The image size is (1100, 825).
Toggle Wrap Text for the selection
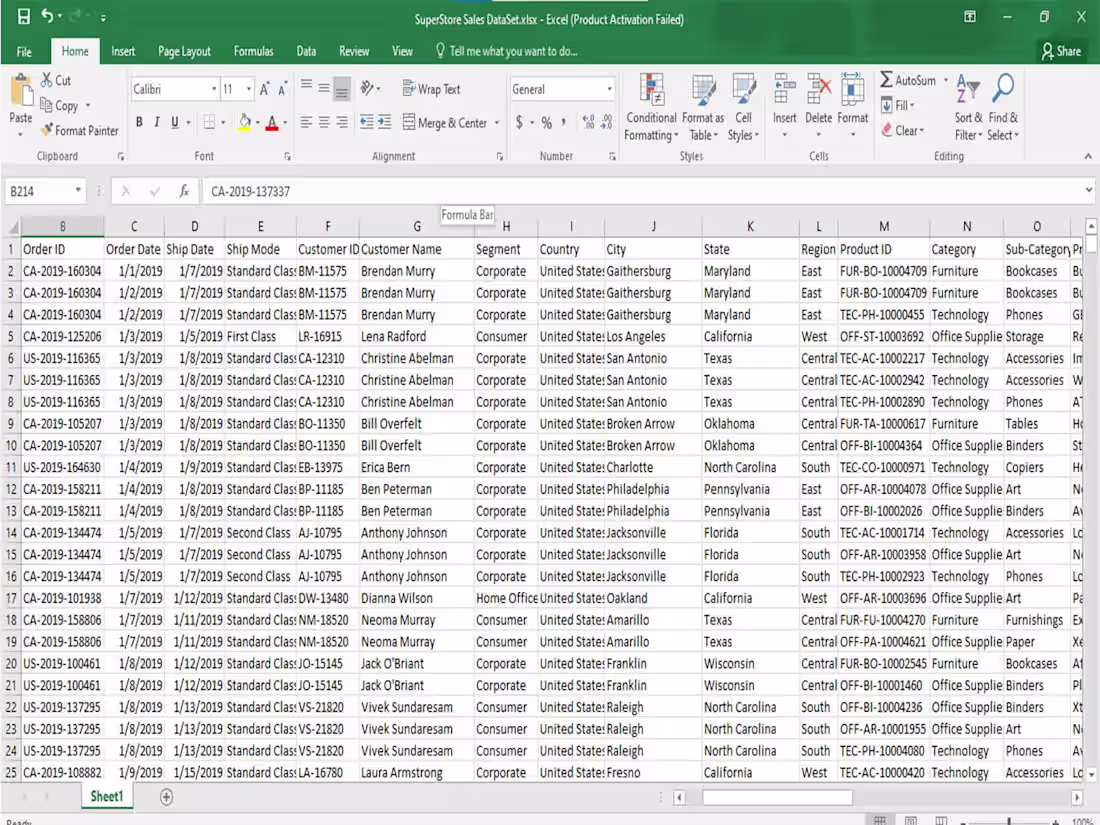click(431, 89)
